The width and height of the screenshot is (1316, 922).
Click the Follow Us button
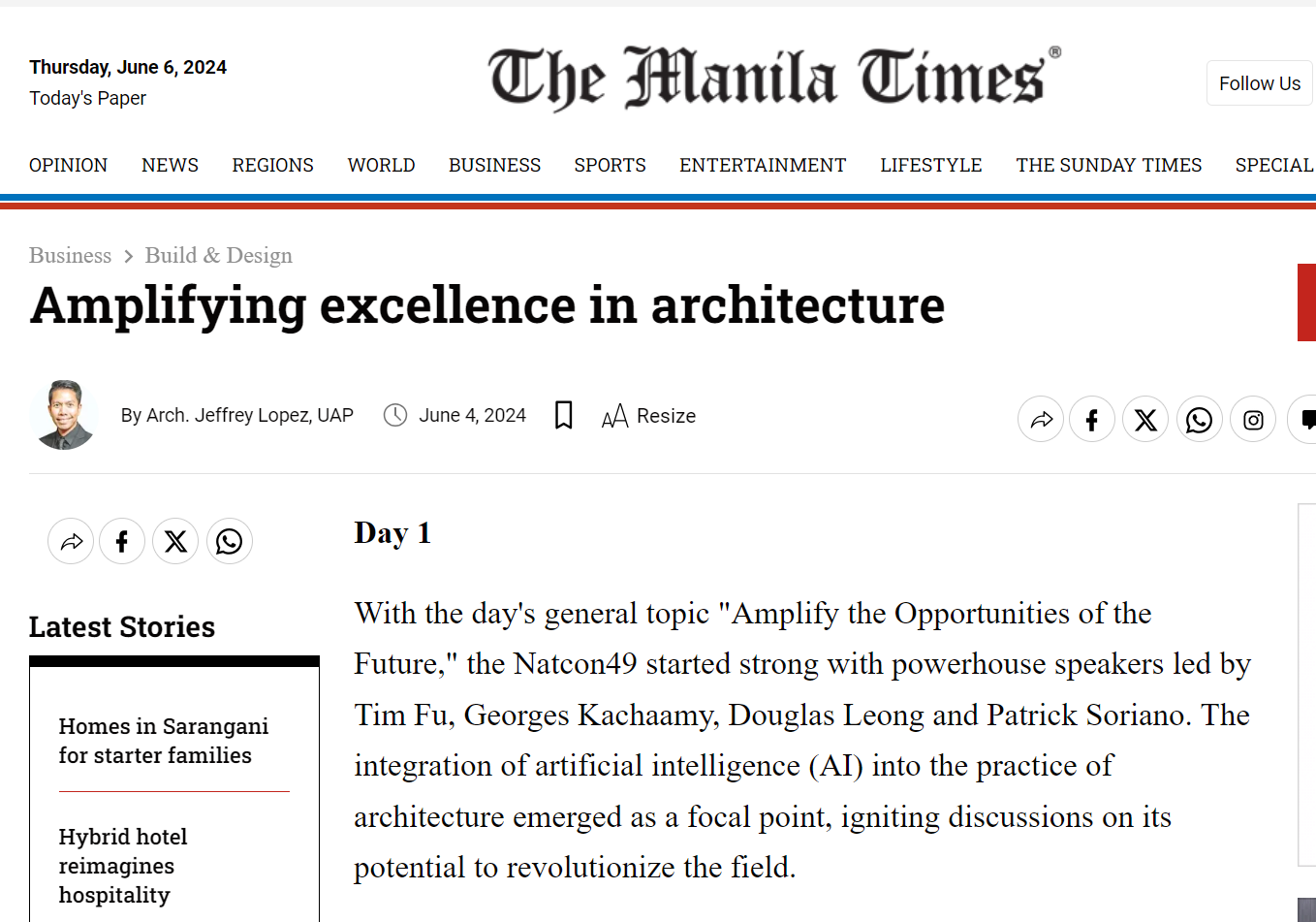pos(1260,83)
